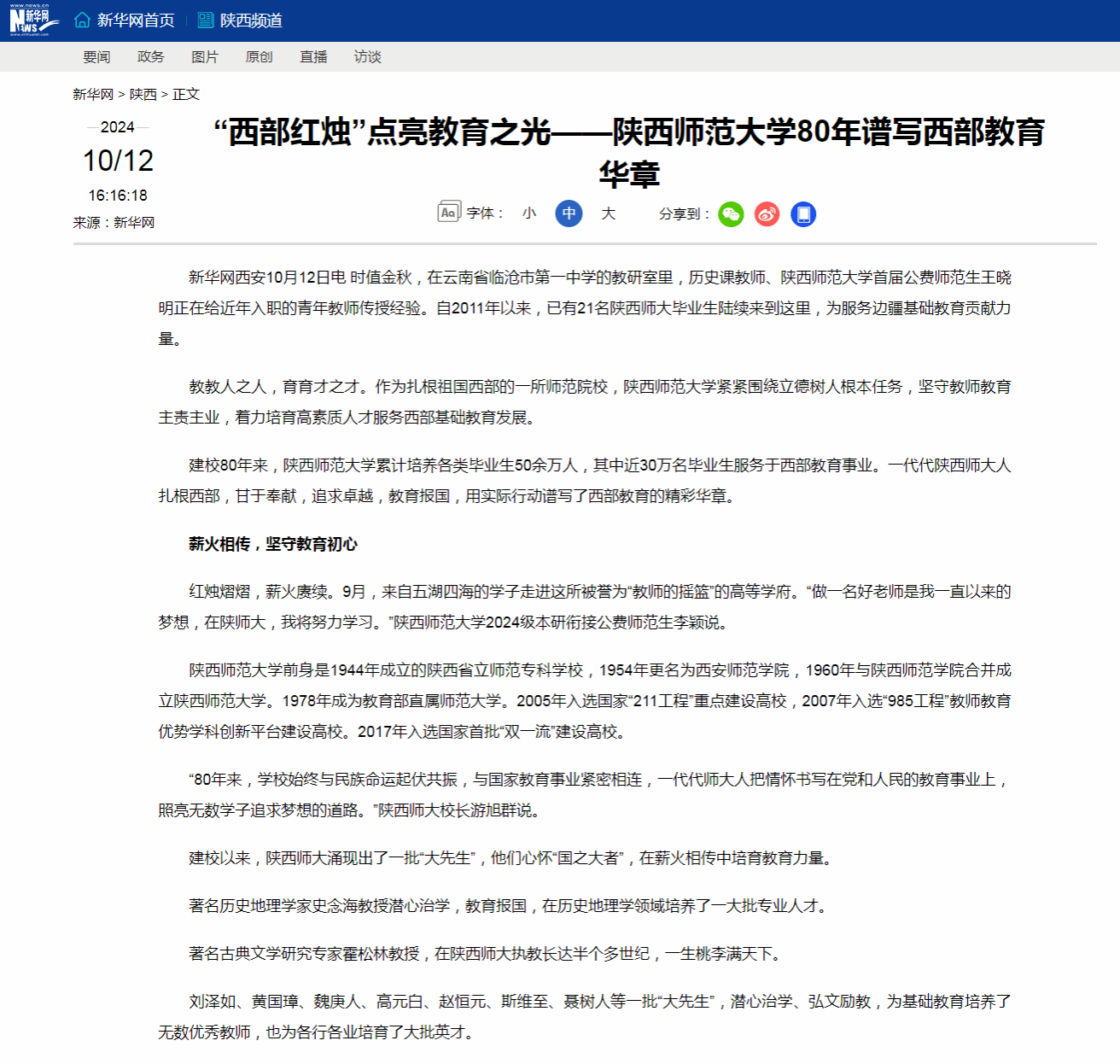Click the paragraph starting 红烛熠熠
The image size is (1120, 1064).
pos(585,607)
